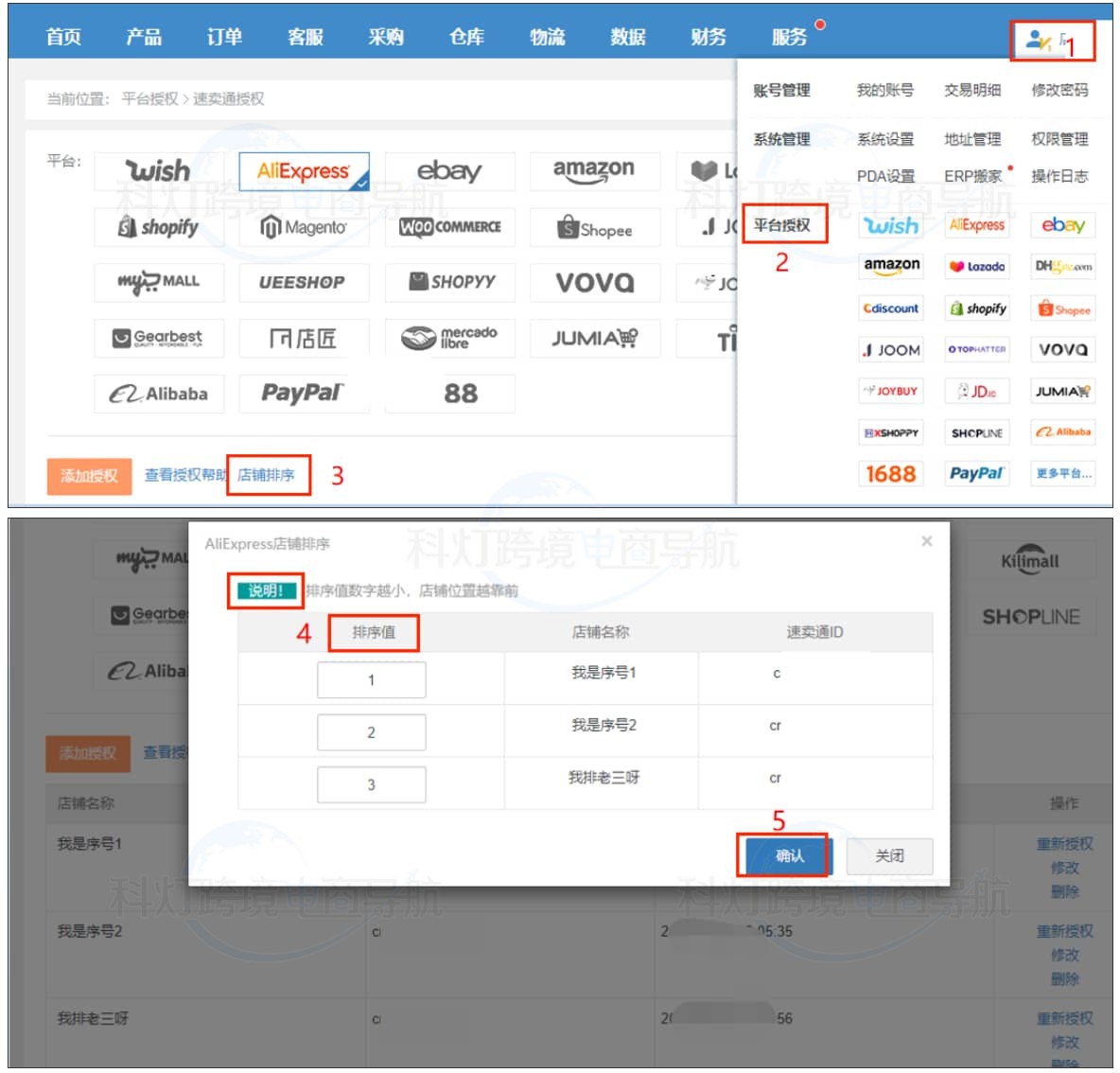Choose the PayPal tile in main platform grid

[304, 394]
